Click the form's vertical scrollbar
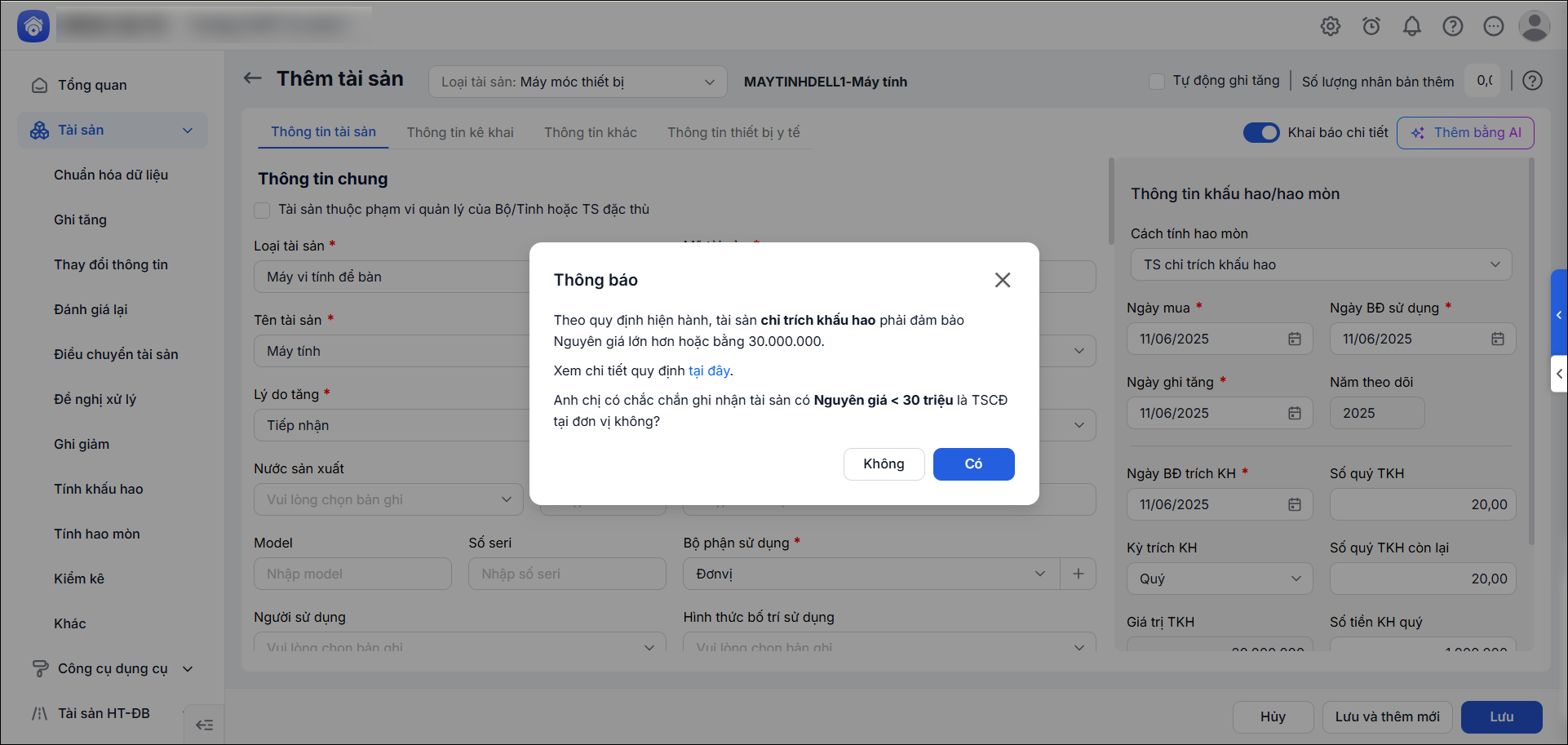 [x=1111, y=201]
